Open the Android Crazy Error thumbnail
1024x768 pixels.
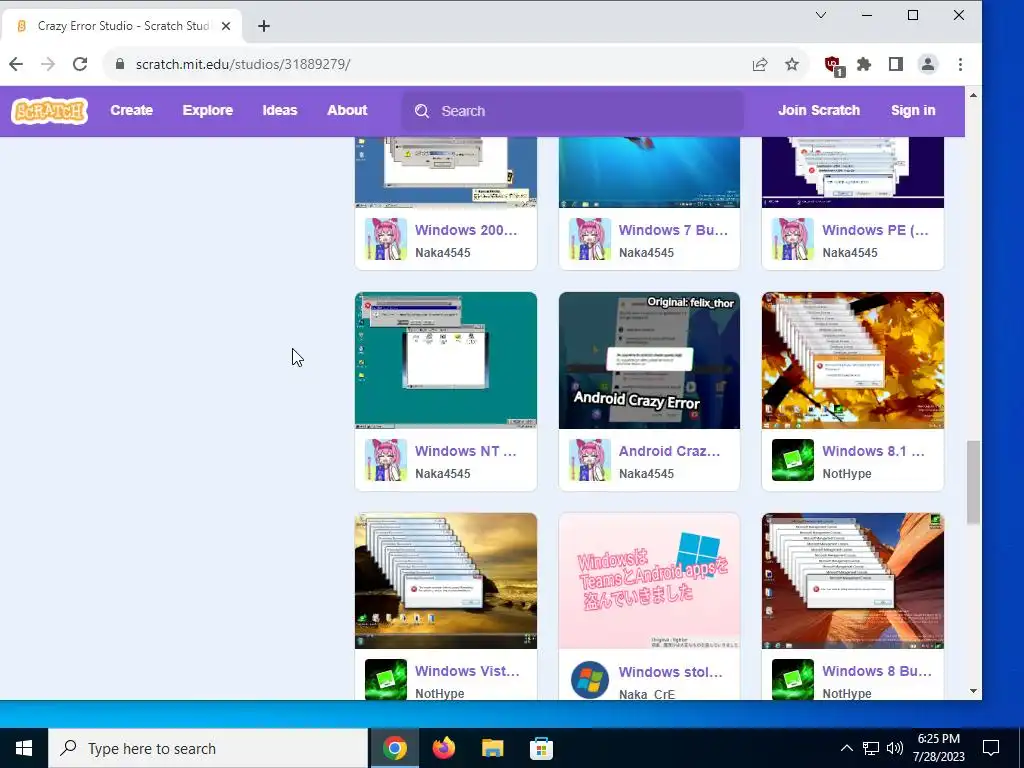650,360
